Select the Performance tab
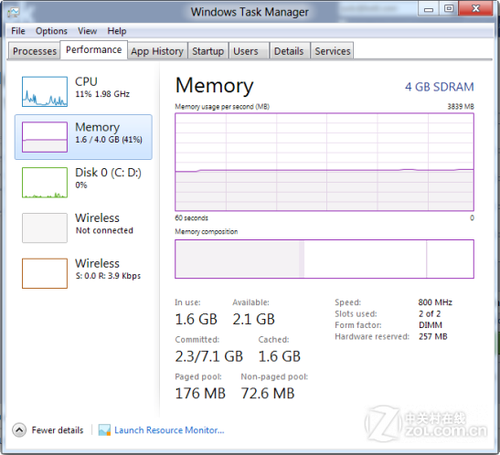500x455 pixels. coord(94,50)
